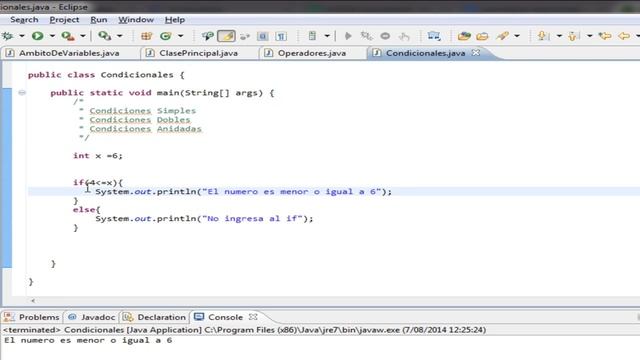Switch to Operadores.java tab
Screen dimensions: 640x360
311,53
